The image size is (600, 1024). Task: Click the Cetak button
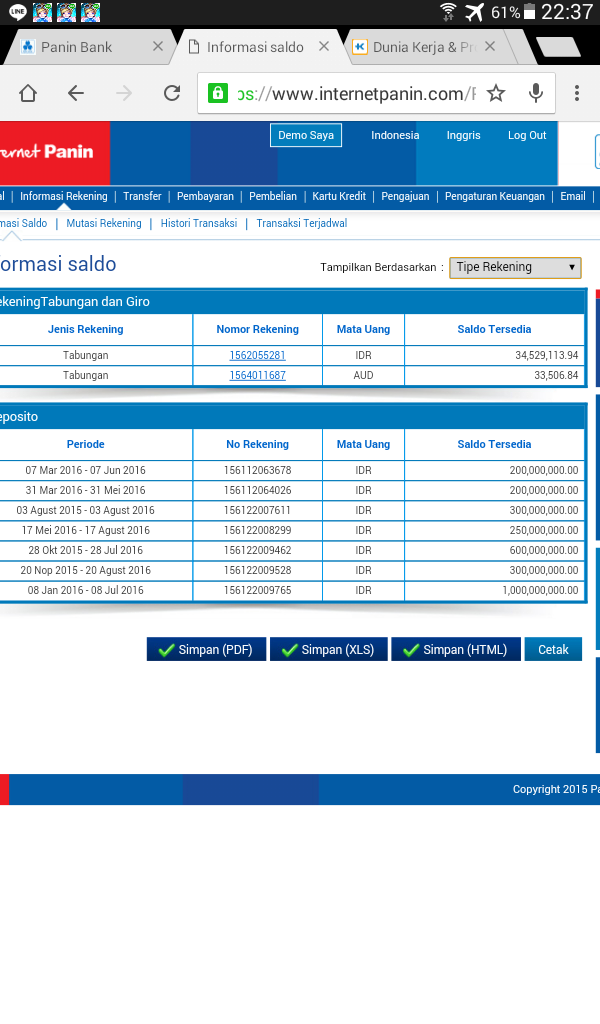pos(553,649)
